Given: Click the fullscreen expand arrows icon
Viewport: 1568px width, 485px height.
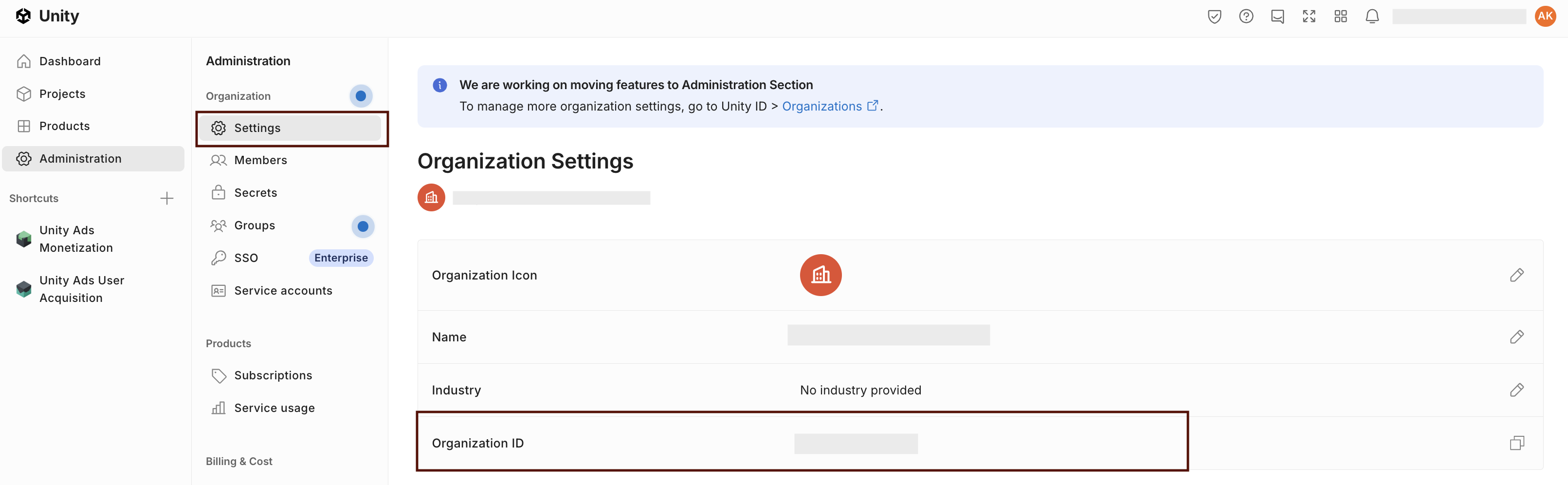Looking at the screenshot, I should click(x=1309, y=17).
